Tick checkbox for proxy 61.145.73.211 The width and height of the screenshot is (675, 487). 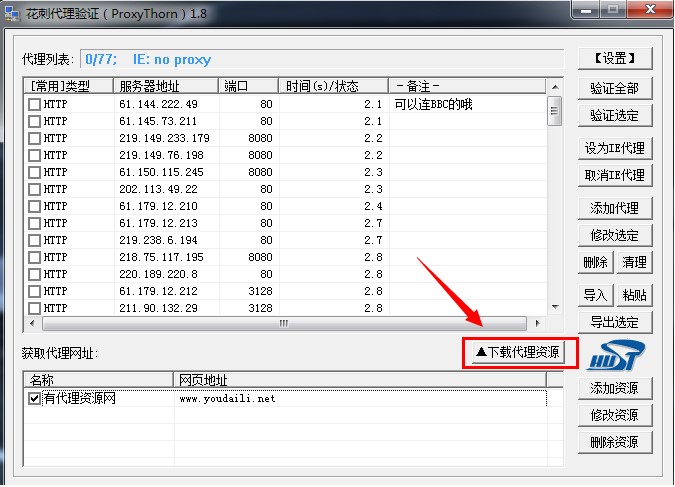coord(34,121)
